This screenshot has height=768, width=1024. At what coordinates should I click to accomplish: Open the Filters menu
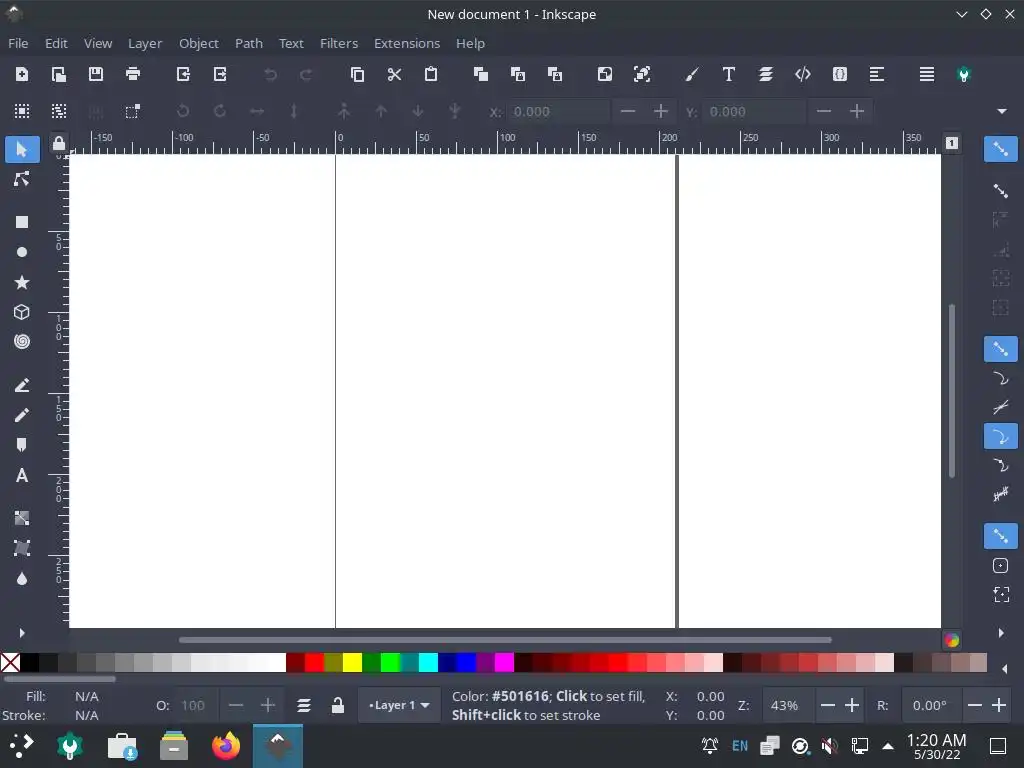pos(338,43)
